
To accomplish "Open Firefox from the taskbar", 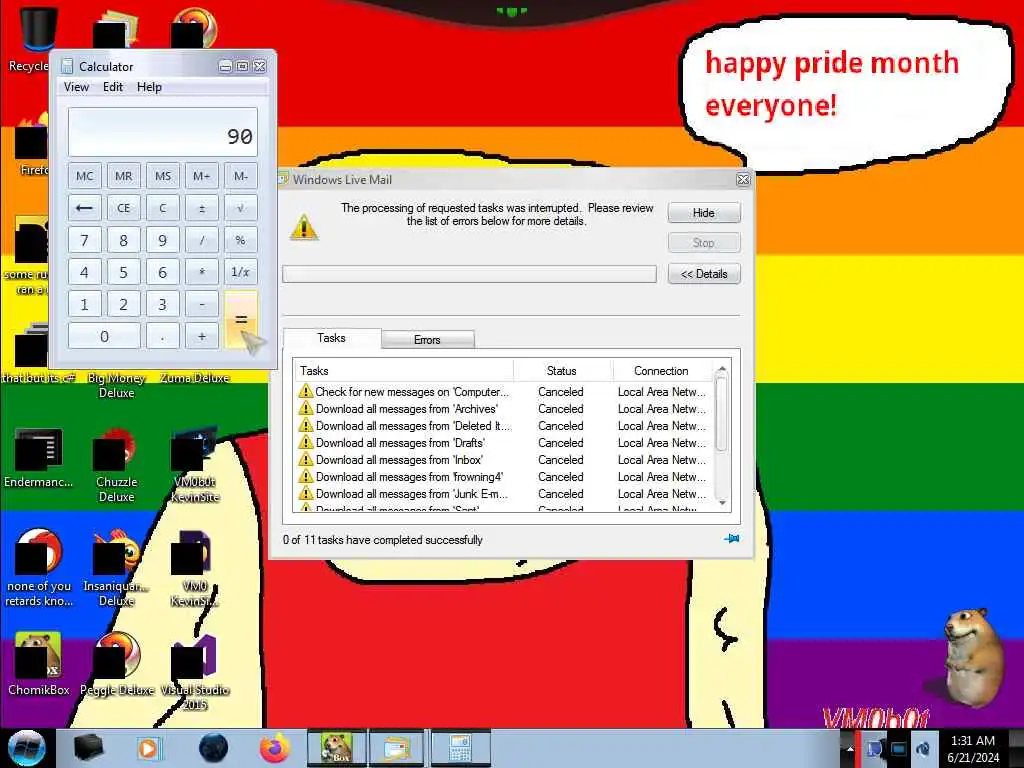I will (x=275, y=748).
